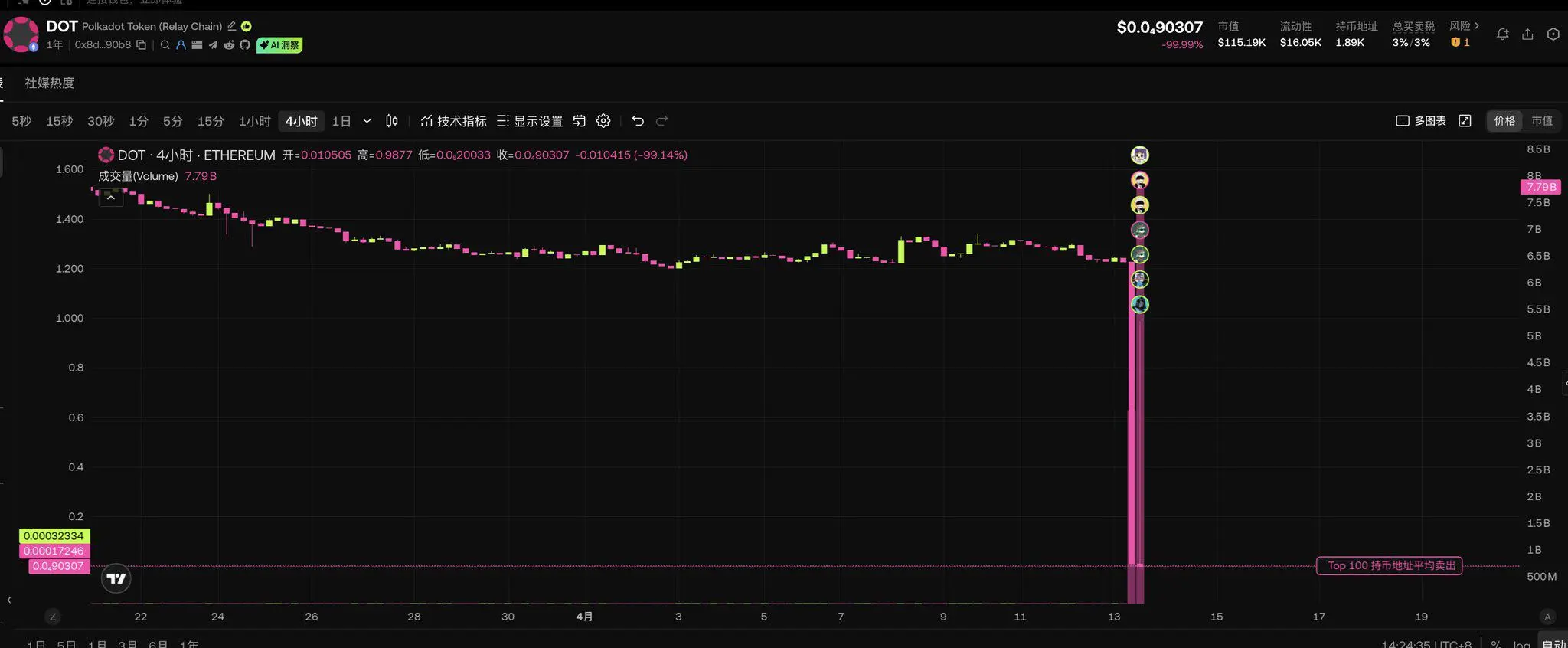This screenshot has width=1568, height=648.
Task: Copy the 0x8d...90b8 contract address
Action: (141, 45)
